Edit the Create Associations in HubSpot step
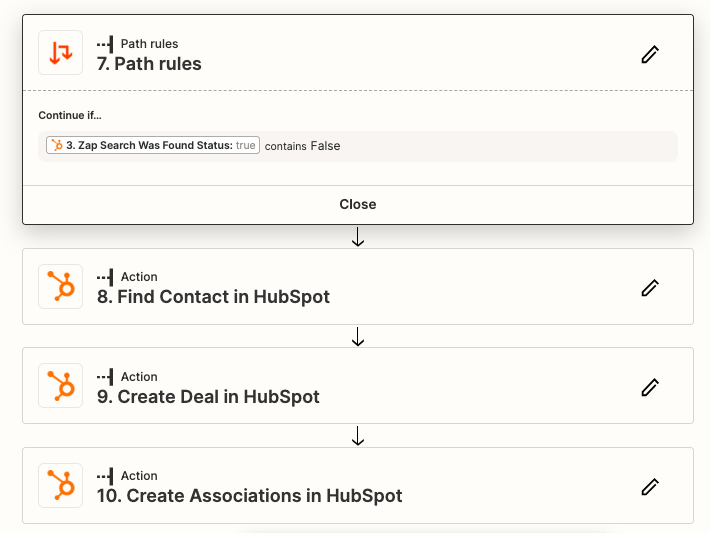 [x=650, y=486]
